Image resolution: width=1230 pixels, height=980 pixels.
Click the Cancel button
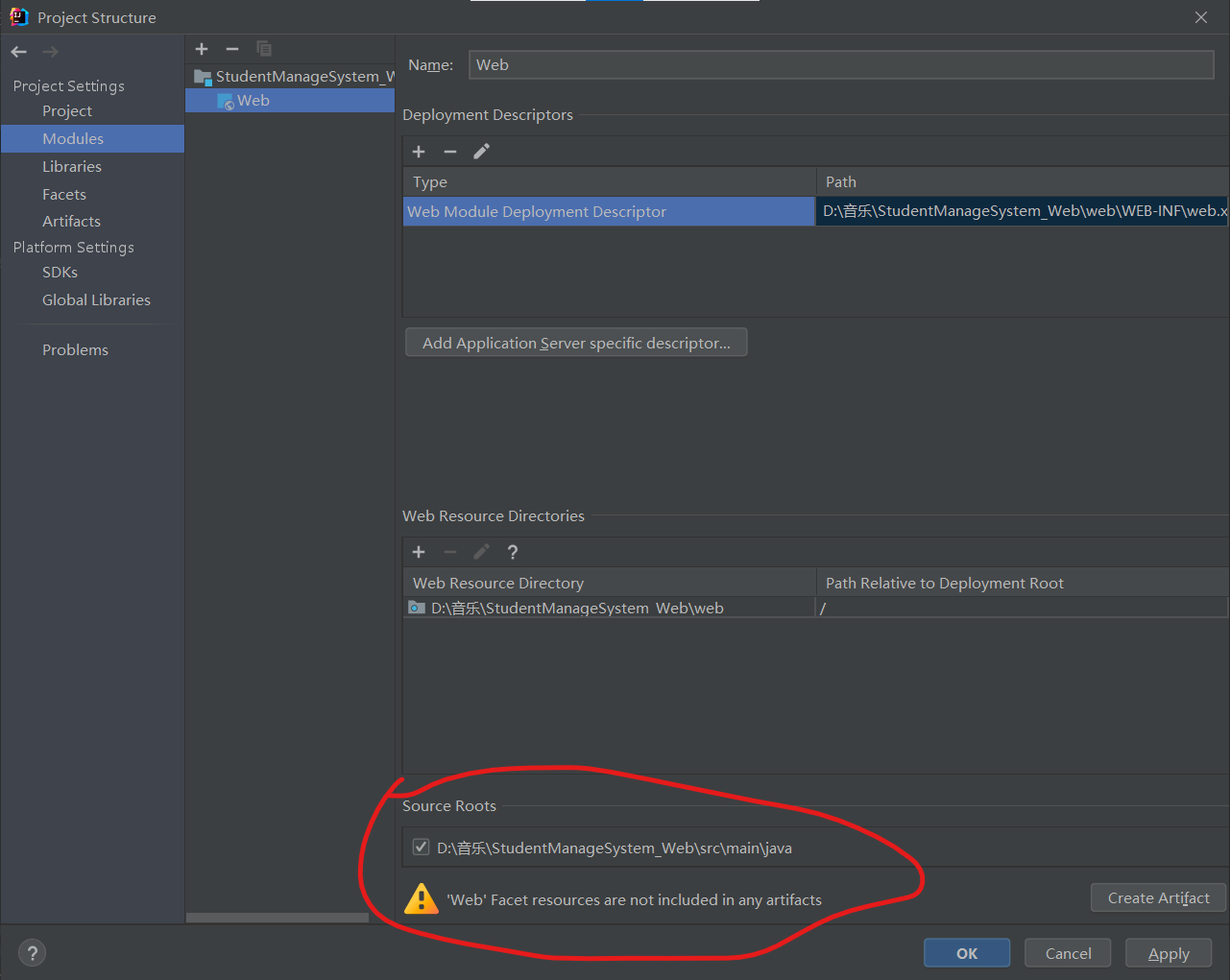point(1068,953)
